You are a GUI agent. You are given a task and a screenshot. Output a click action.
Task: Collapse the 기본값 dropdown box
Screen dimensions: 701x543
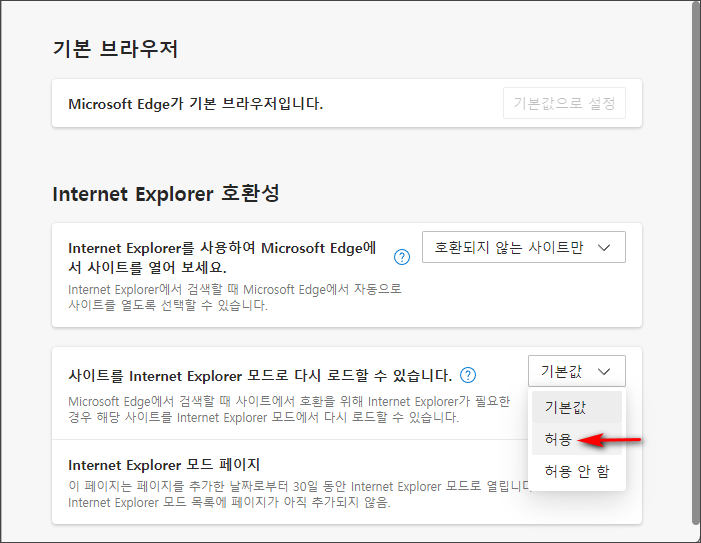(577, 371)
